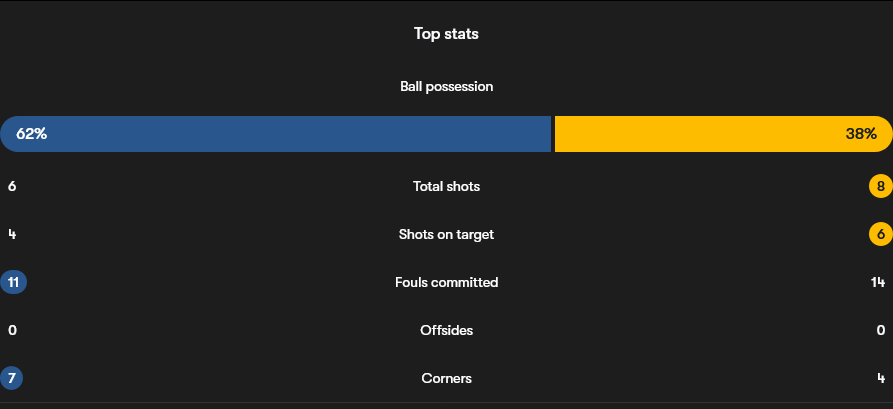Screen dimensions: 893x409
Task: Click the yellow total shots badge showing 8
Action: (881, 186)
